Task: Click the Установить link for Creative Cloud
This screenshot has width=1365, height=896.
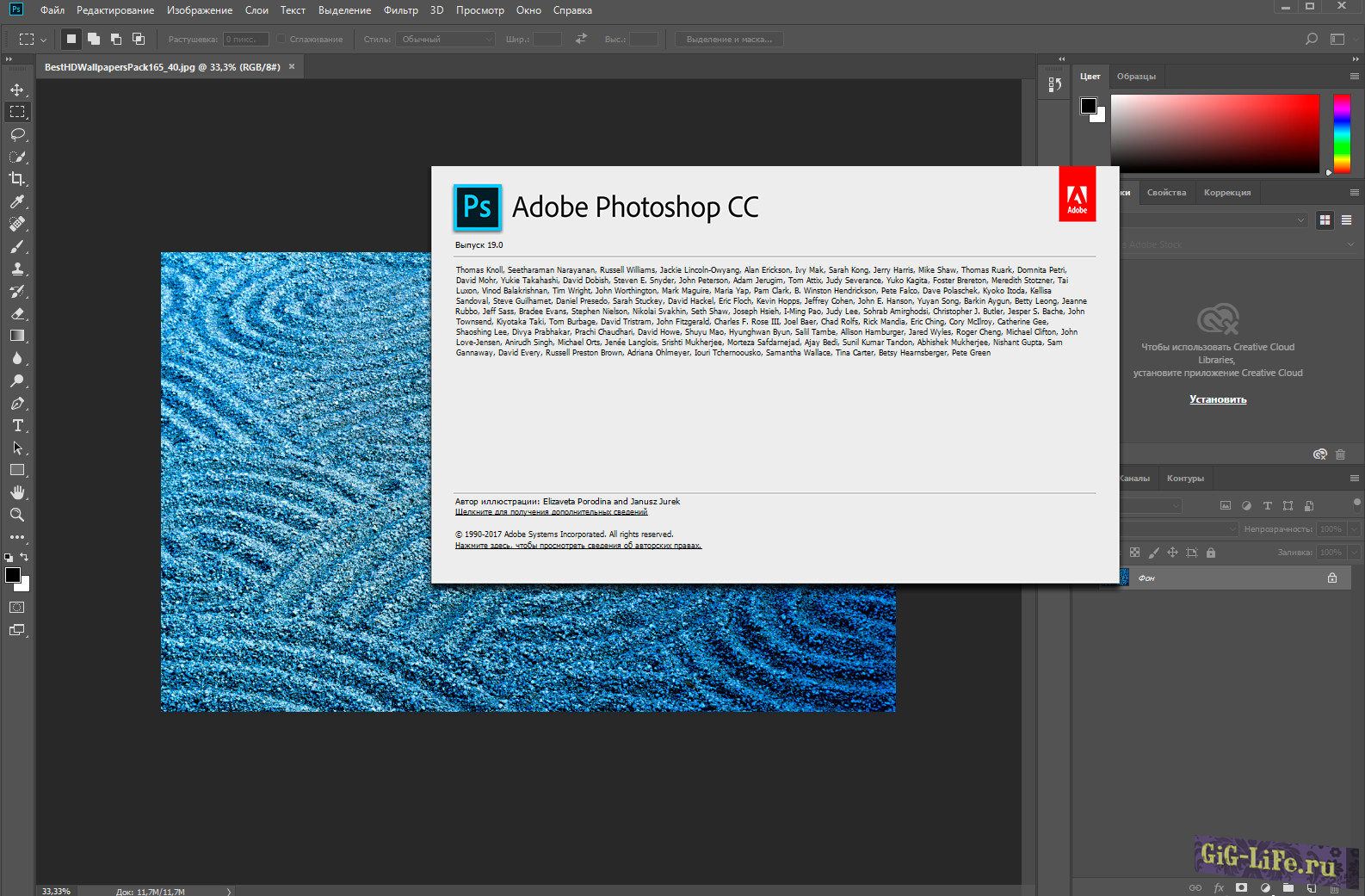Action: tap(1218, 399)
